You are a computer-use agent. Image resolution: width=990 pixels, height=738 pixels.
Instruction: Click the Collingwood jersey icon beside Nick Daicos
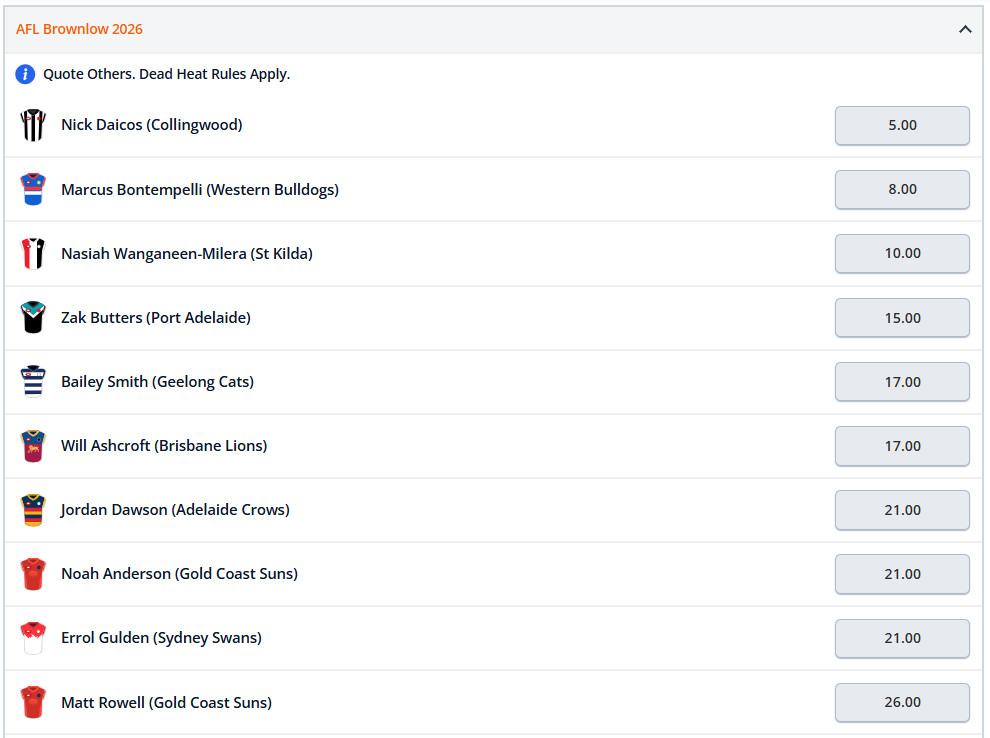coord(33,125)
